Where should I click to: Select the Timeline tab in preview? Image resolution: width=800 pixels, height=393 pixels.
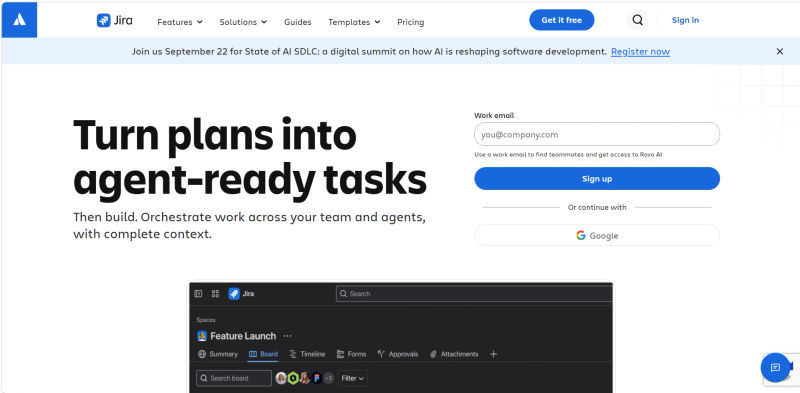point(307,354)
